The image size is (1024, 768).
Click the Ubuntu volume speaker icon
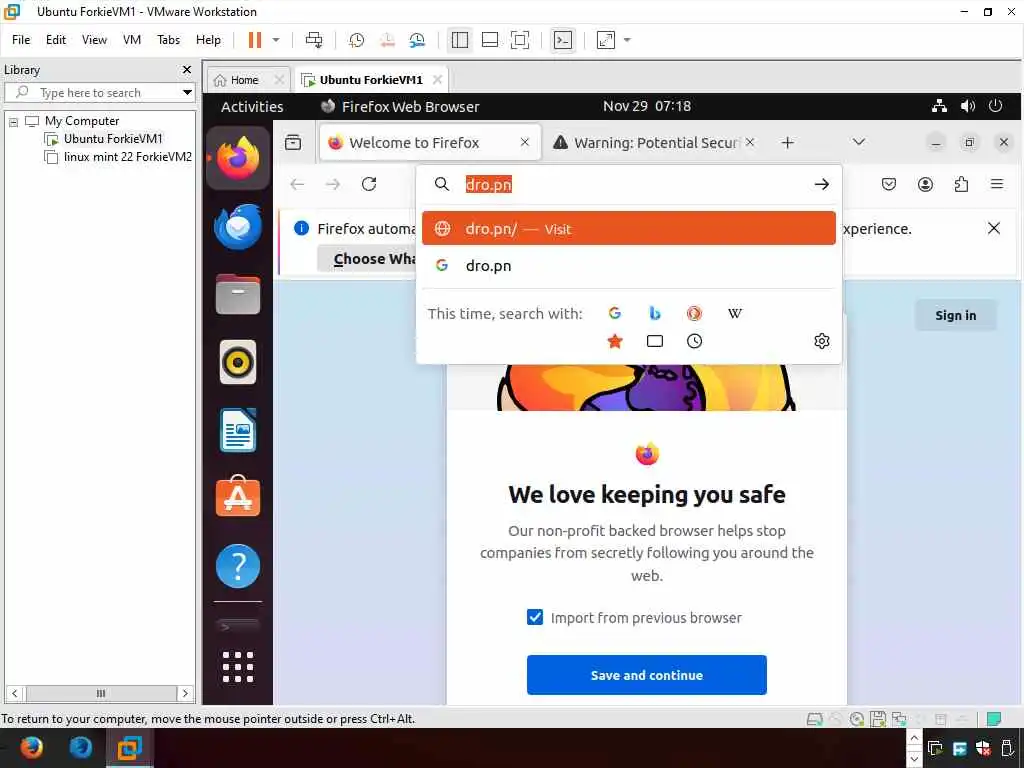tap(968, 106)
